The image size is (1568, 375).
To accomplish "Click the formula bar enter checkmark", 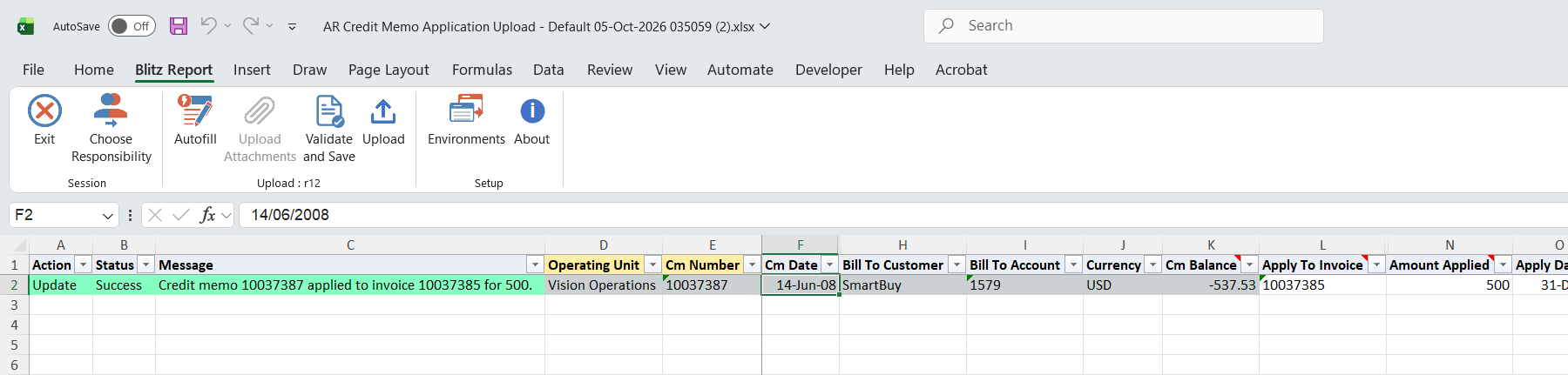I will click(x=181, y=215).
